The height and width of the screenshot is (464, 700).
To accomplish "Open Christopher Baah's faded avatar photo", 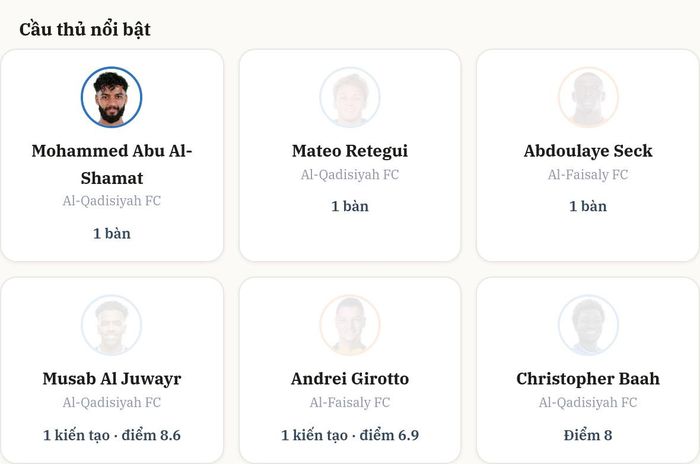I will tap(588, 325).
